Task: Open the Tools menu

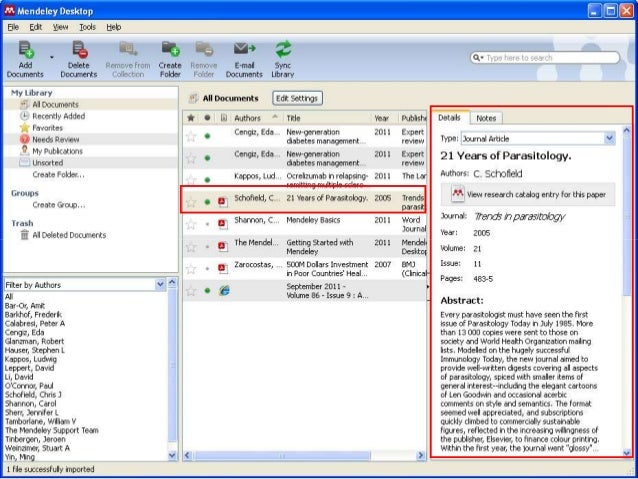Action: (x=87, y=27)
